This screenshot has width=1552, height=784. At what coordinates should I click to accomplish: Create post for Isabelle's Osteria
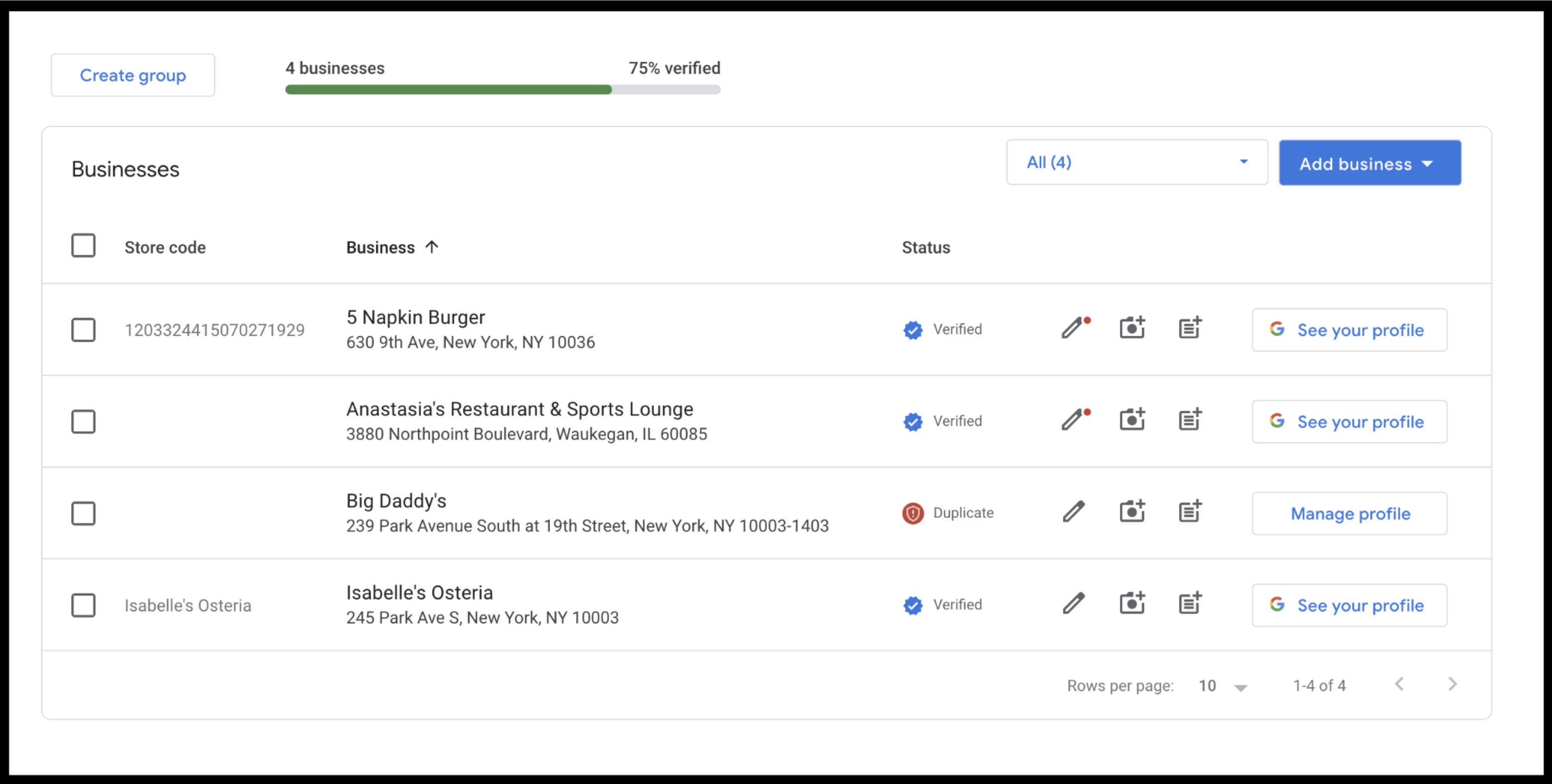1190,604
